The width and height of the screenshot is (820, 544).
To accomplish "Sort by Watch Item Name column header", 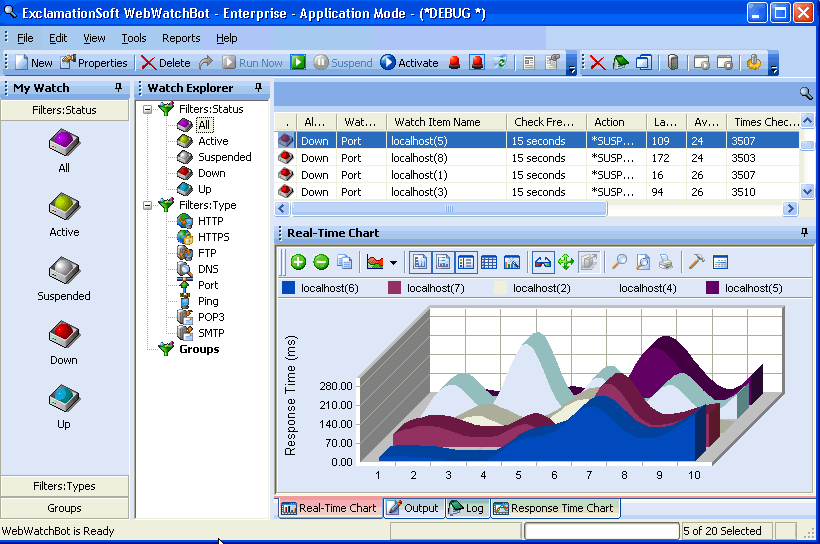I will click(447, 122).
